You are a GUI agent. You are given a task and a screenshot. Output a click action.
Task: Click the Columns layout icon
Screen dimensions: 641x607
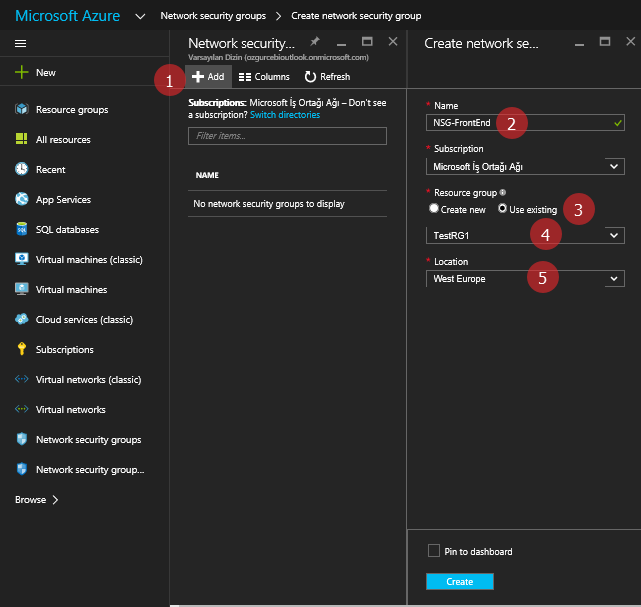click(x=245, y=77)
